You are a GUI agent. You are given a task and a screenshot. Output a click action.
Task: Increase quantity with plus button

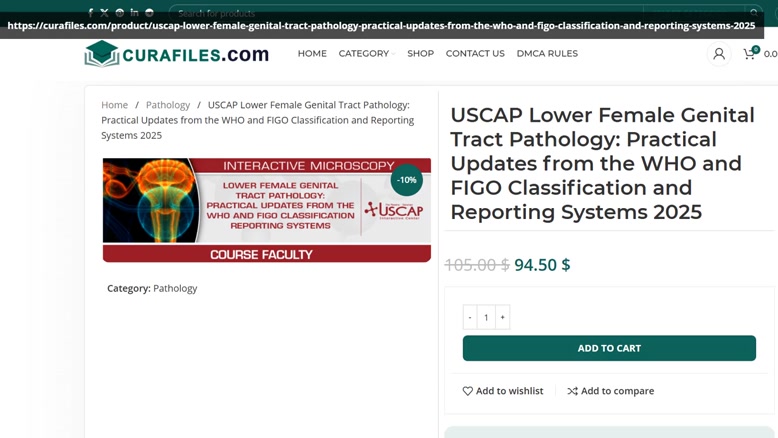[x=502, y=317]
